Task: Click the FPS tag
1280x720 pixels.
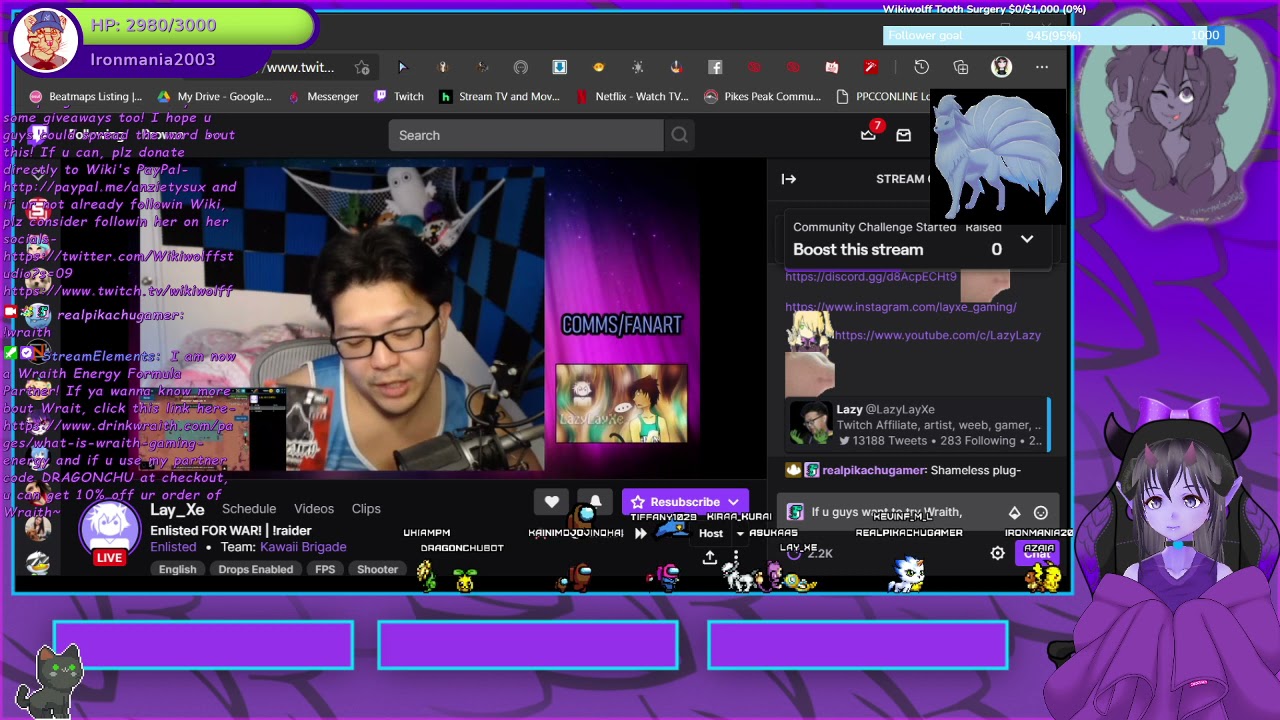Action: point(325,569)
